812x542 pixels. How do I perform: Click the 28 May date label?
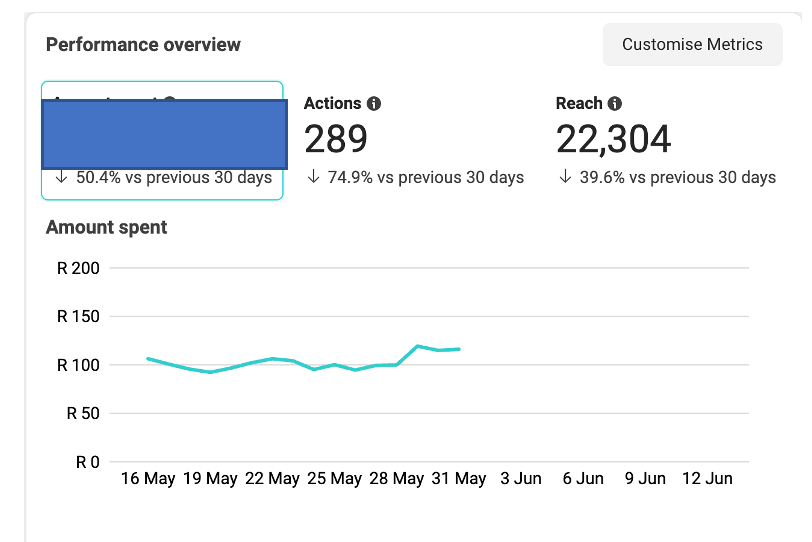click(x=397, y=478)
